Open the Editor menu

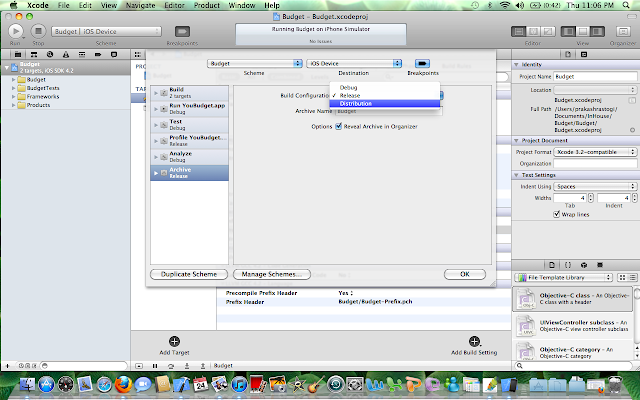pos(174,5)
